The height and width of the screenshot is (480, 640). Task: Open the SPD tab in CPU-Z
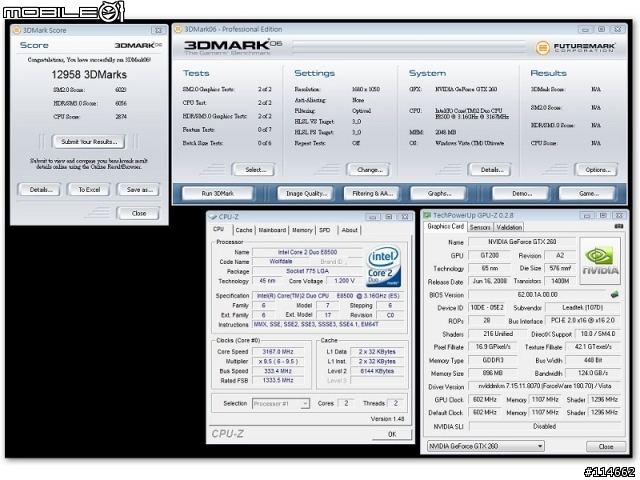tap(325, 230)
